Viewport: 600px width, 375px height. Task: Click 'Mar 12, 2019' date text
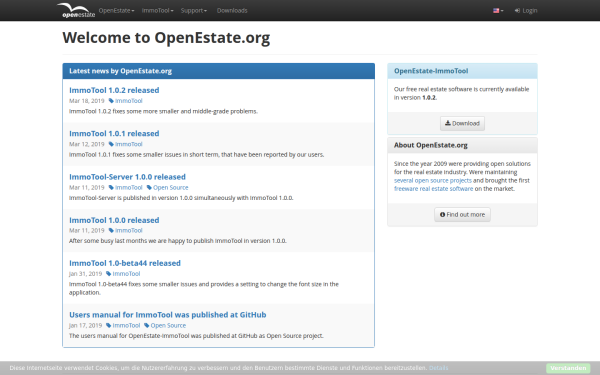click(x=87, y=144)
